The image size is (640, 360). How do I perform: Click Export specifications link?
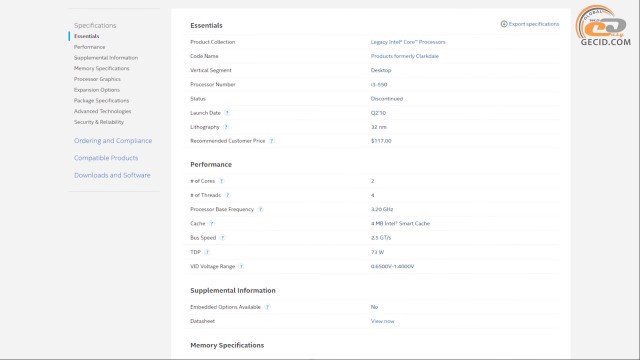coord(534,24)
